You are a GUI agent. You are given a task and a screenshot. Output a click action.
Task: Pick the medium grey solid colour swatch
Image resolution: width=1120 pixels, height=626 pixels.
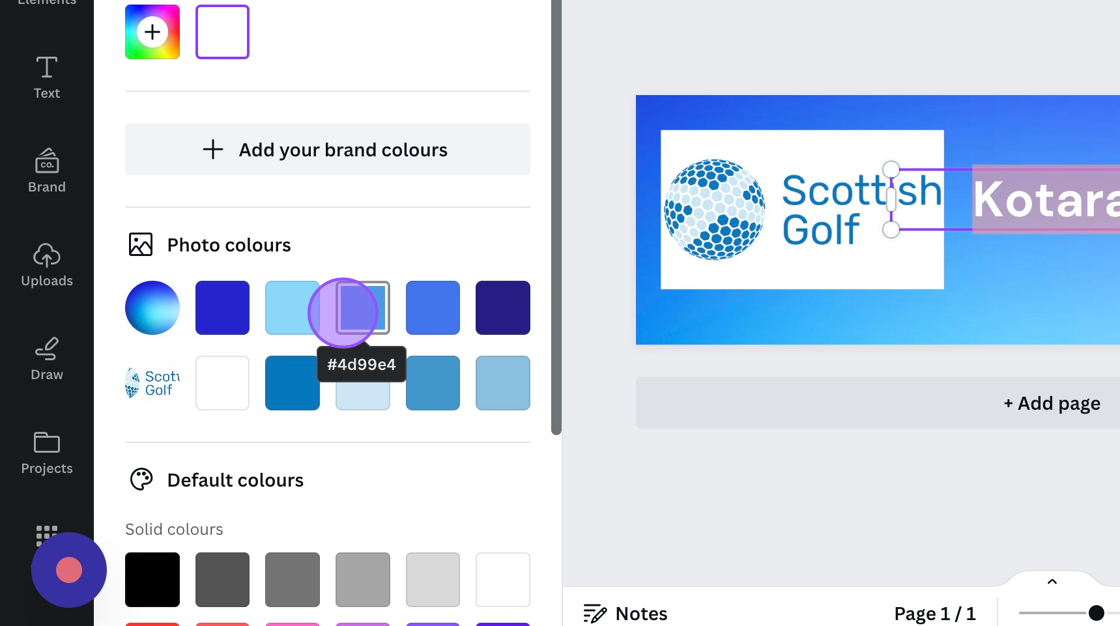[x=292, y=580]
